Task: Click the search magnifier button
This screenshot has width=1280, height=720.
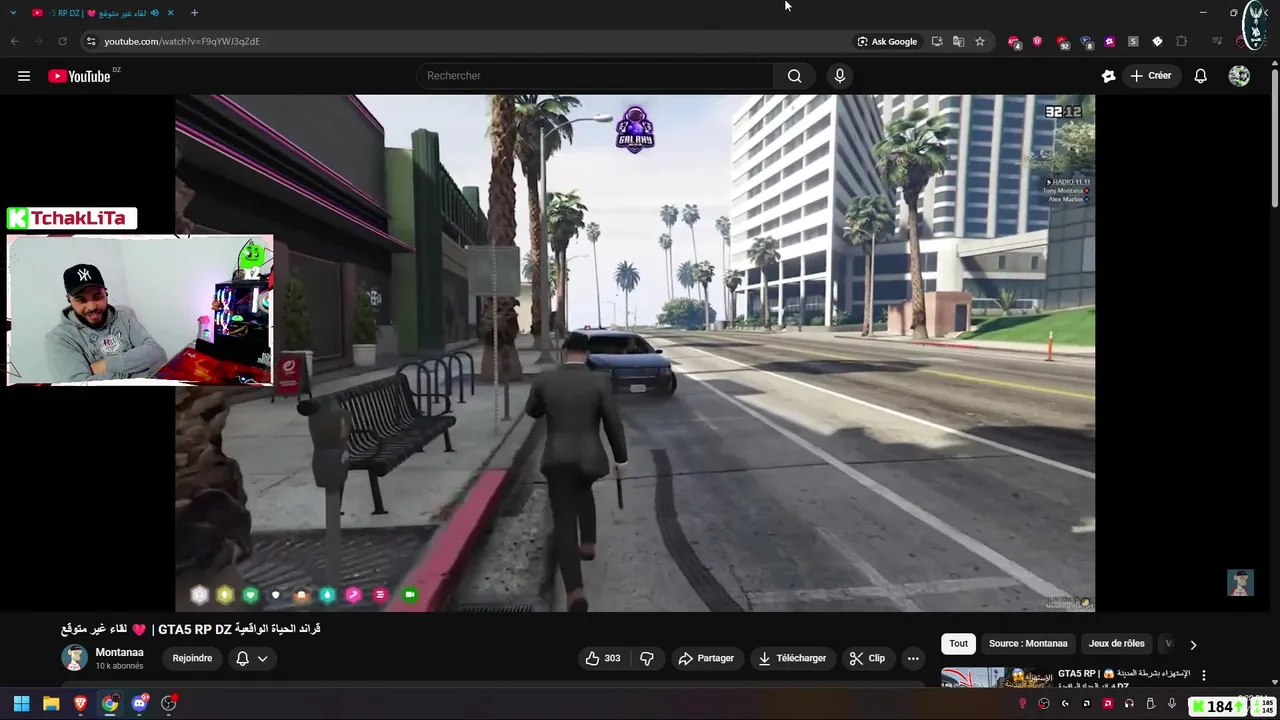Action: tap(794, 76)
